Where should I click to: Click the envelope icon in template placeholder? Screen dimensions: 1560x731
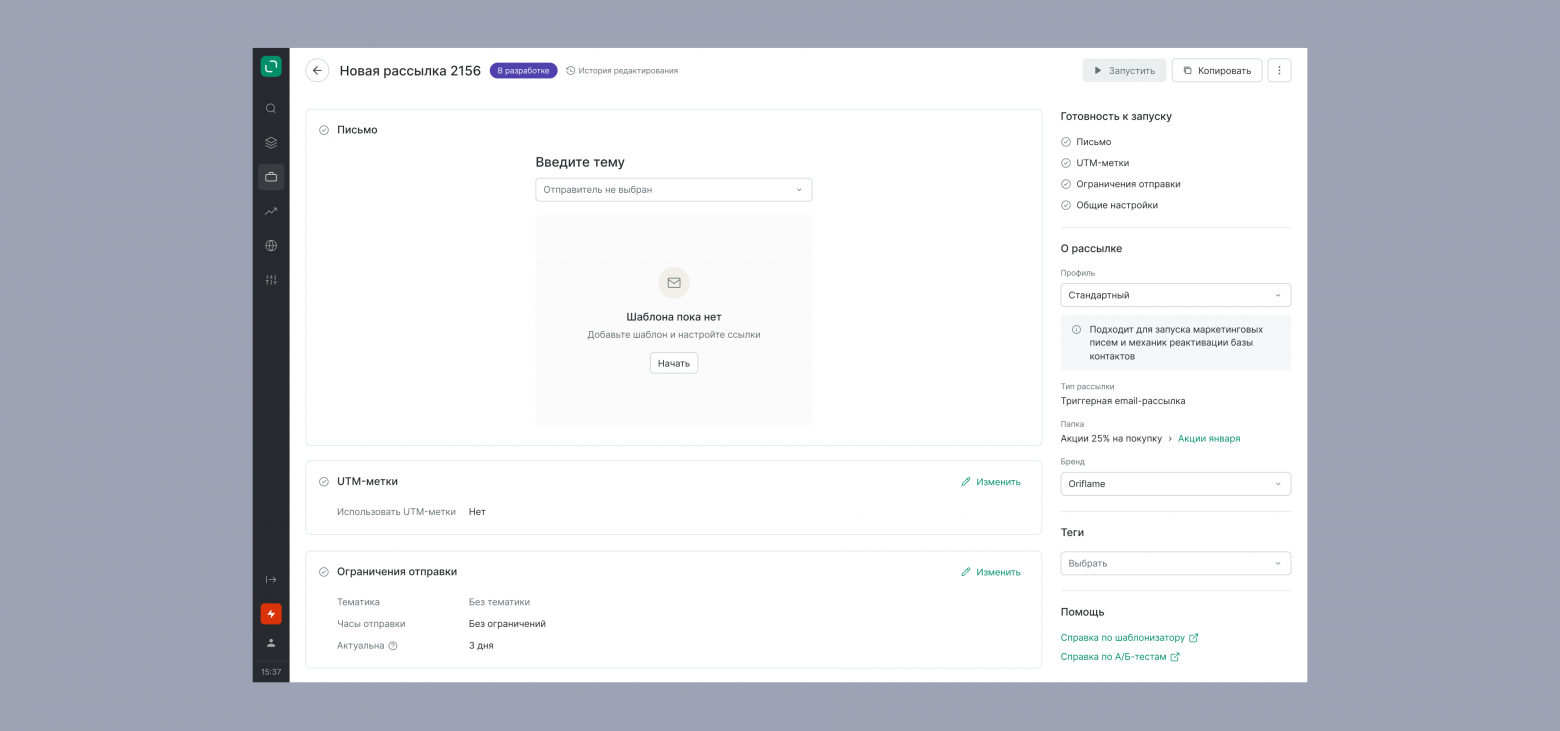click(674, 283)
